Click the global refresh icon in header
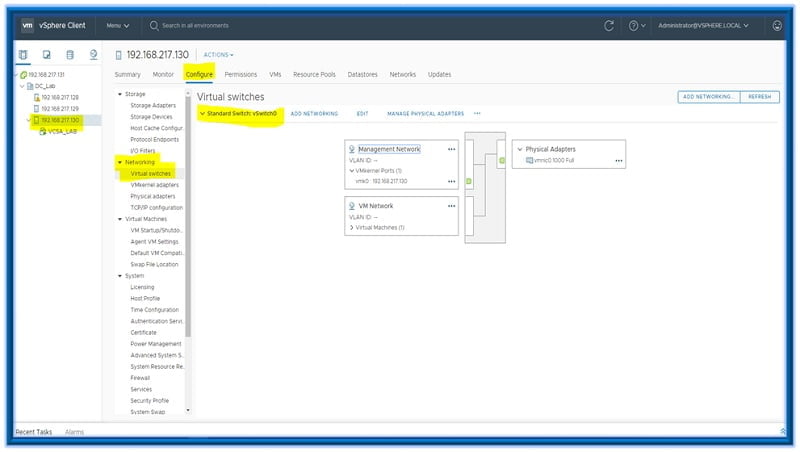Screen dimensions: 800x452 pos(609,25)
